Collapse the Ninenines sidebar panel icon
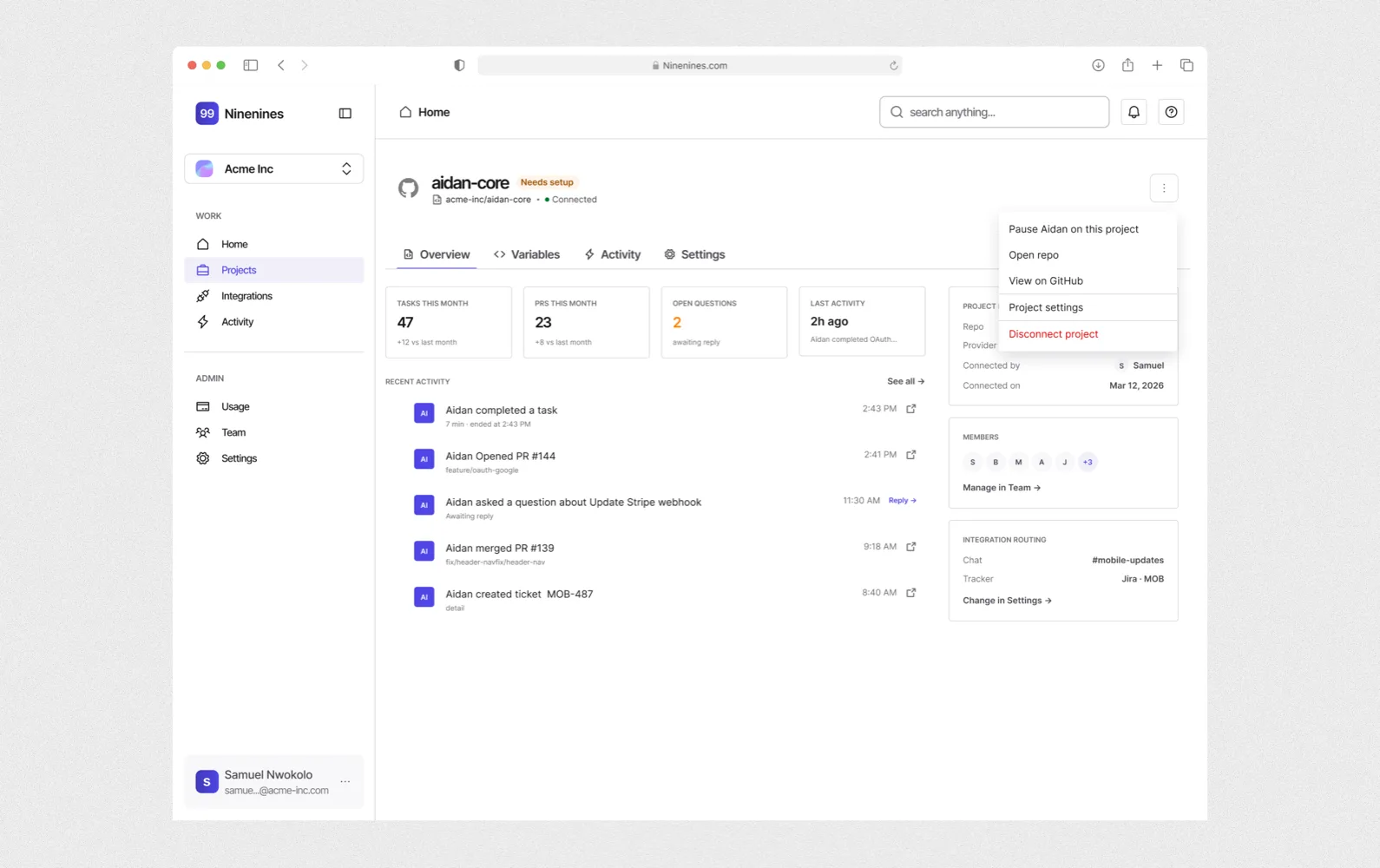 tap(345, 114)
